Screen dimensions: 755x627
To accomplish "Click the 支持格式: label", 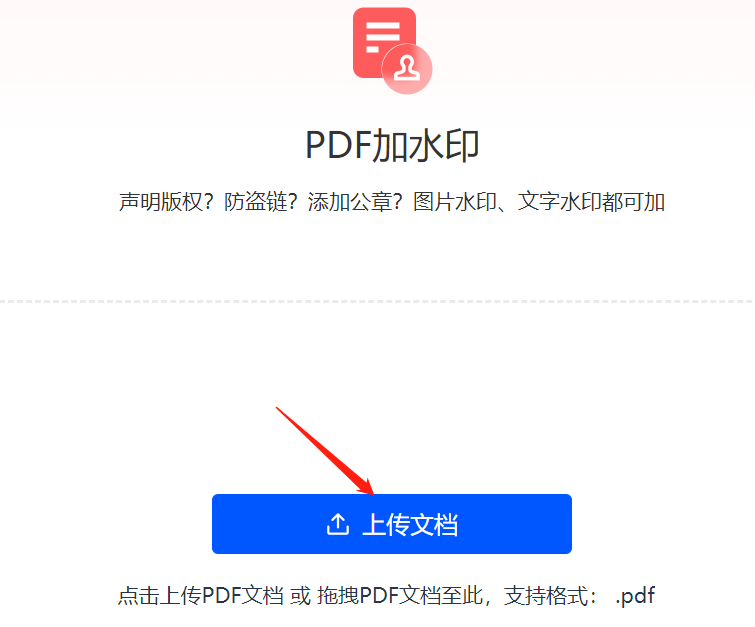I will coord(551,596).
